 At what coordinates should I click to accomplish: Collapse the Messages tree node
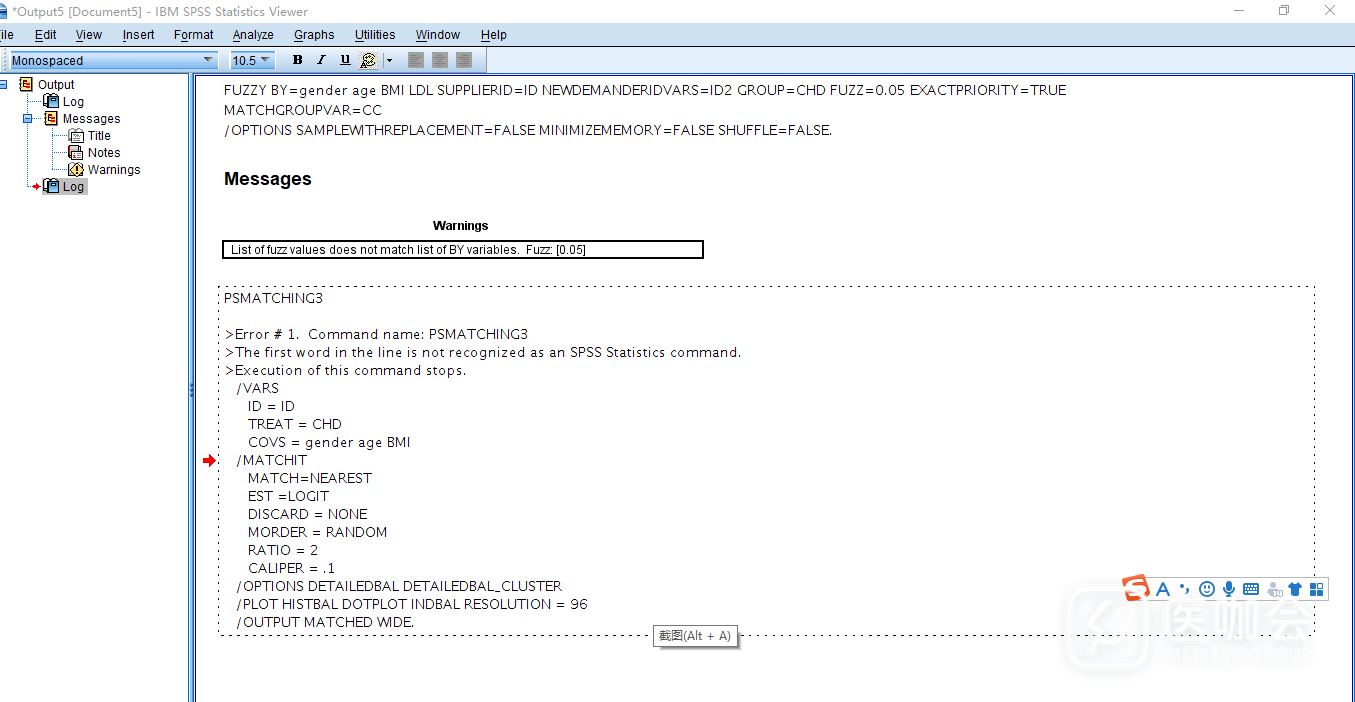point(27,119)
